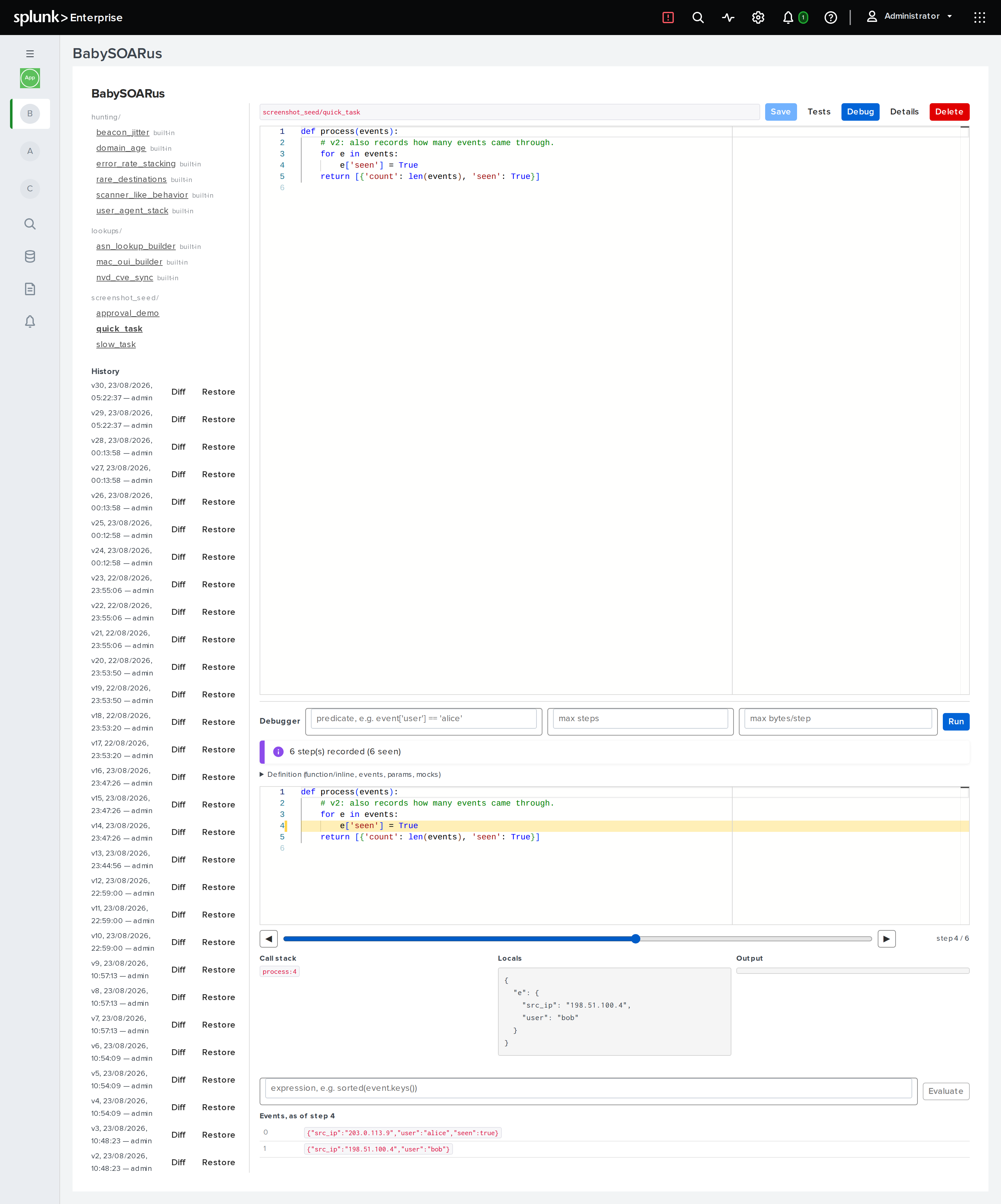Open the slow_task script
Screen dimensions: 1001x1204
(x=116, y=344)
